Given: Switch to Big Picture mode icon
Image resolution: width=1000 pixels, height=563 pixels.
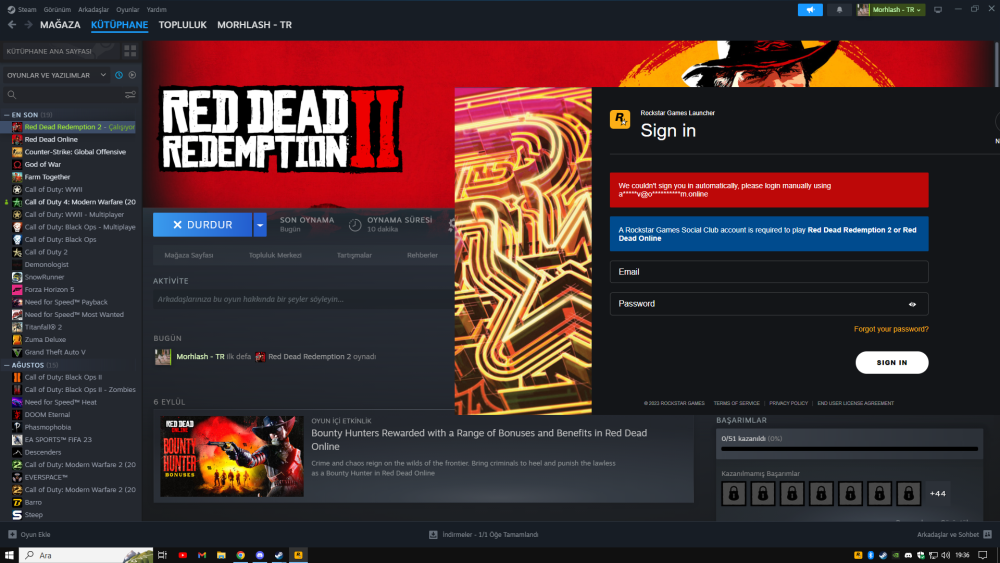Looking at the screenshot, I should (x=937, y=10).
